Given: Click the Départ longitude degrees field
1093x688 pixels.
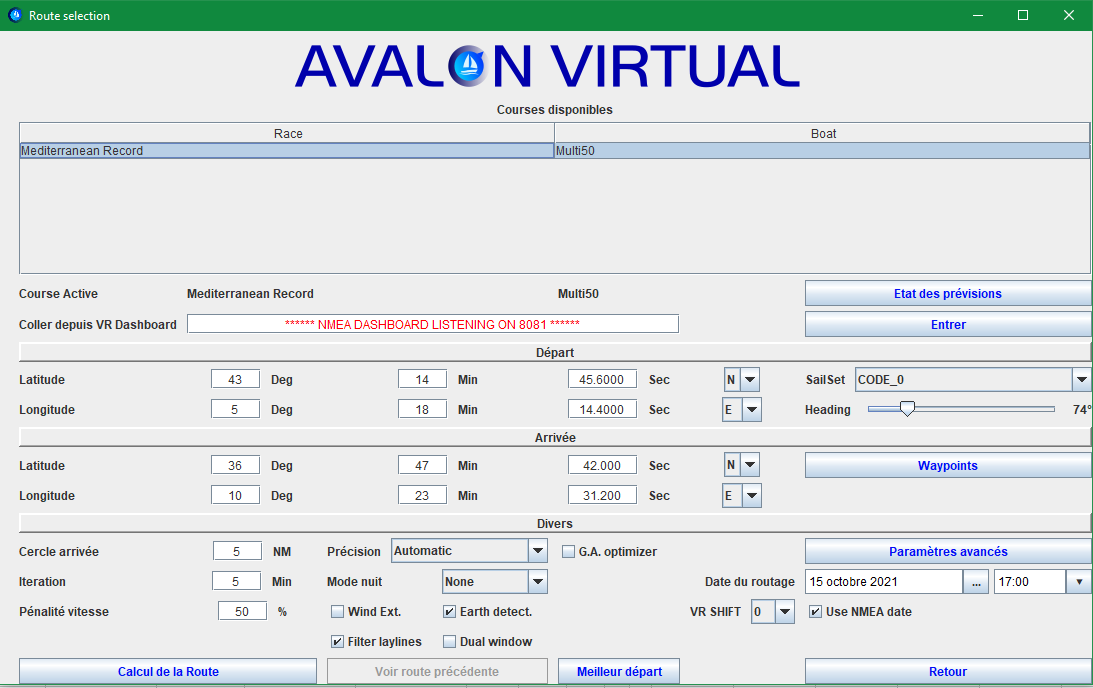Looking at the screenshot, I should tap(235, 409).
